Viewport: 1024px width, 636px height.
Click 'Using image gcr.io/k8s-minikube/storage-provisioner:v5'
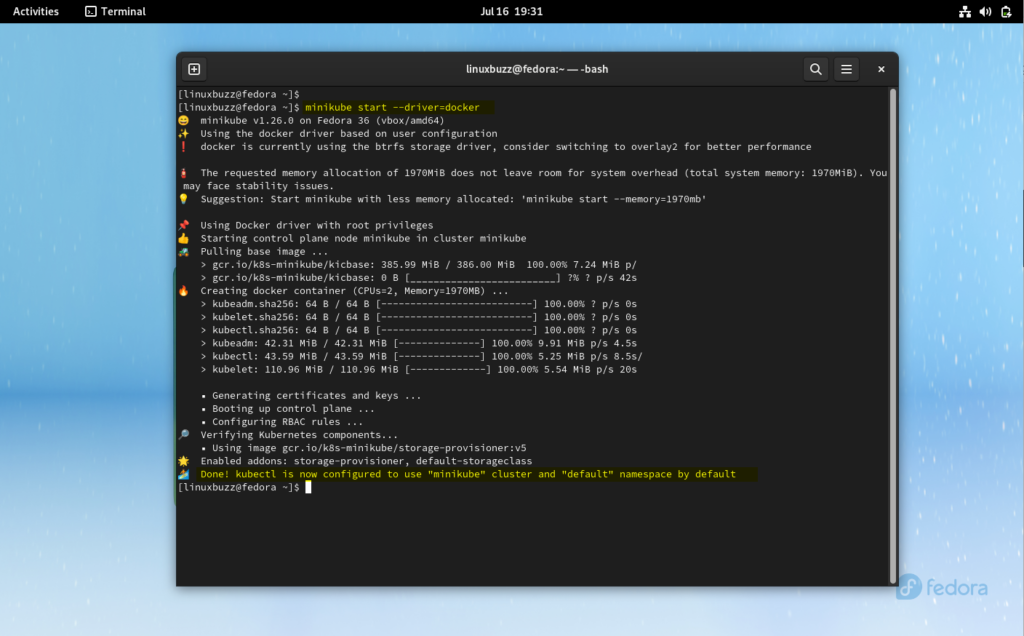coord(369,448)
